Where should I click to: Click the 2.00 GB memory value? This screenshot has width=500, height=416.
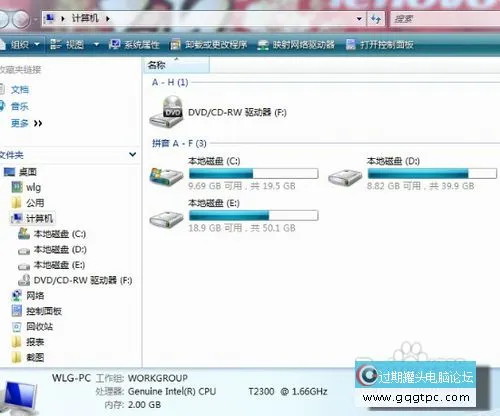coord(144,405)
